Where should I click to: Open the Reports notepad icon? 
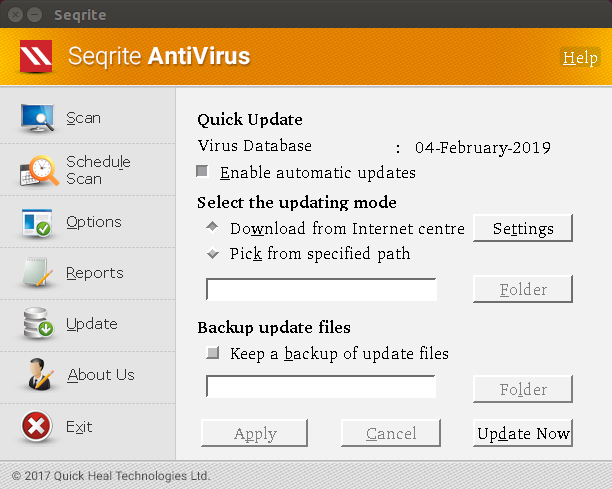point(39,273)
